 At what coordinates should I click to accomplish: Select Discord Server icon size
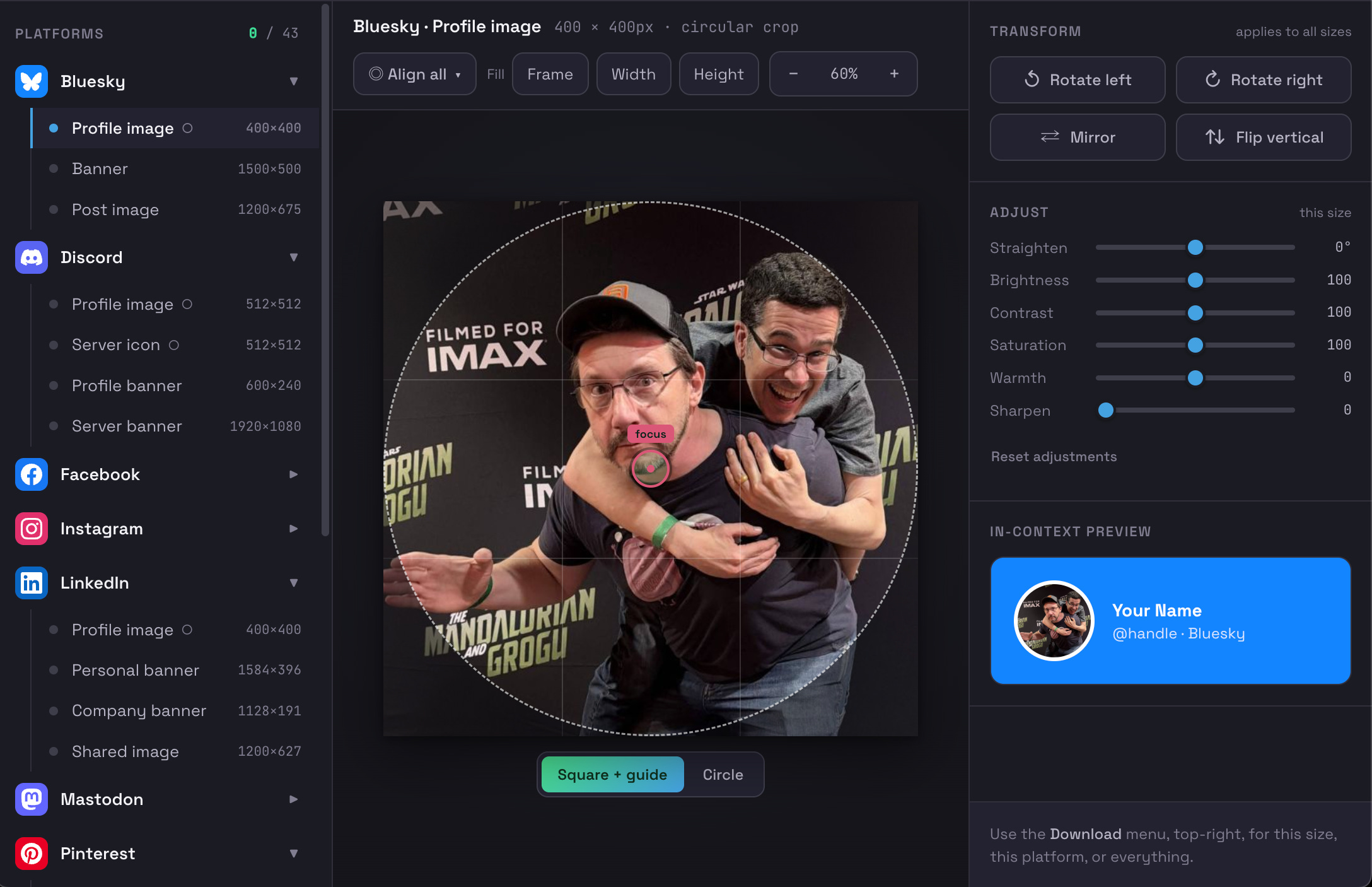coord(175,344)
